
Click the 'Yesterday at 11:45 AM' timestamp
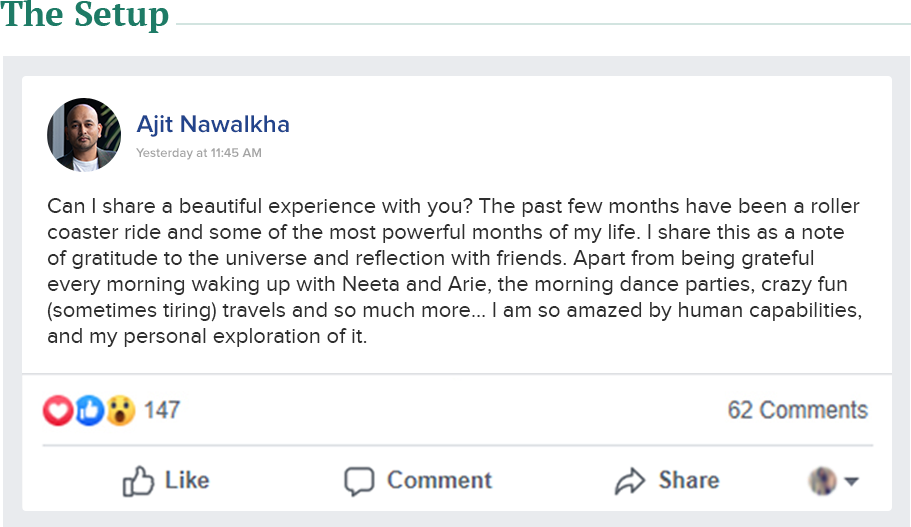coord(199,153)
